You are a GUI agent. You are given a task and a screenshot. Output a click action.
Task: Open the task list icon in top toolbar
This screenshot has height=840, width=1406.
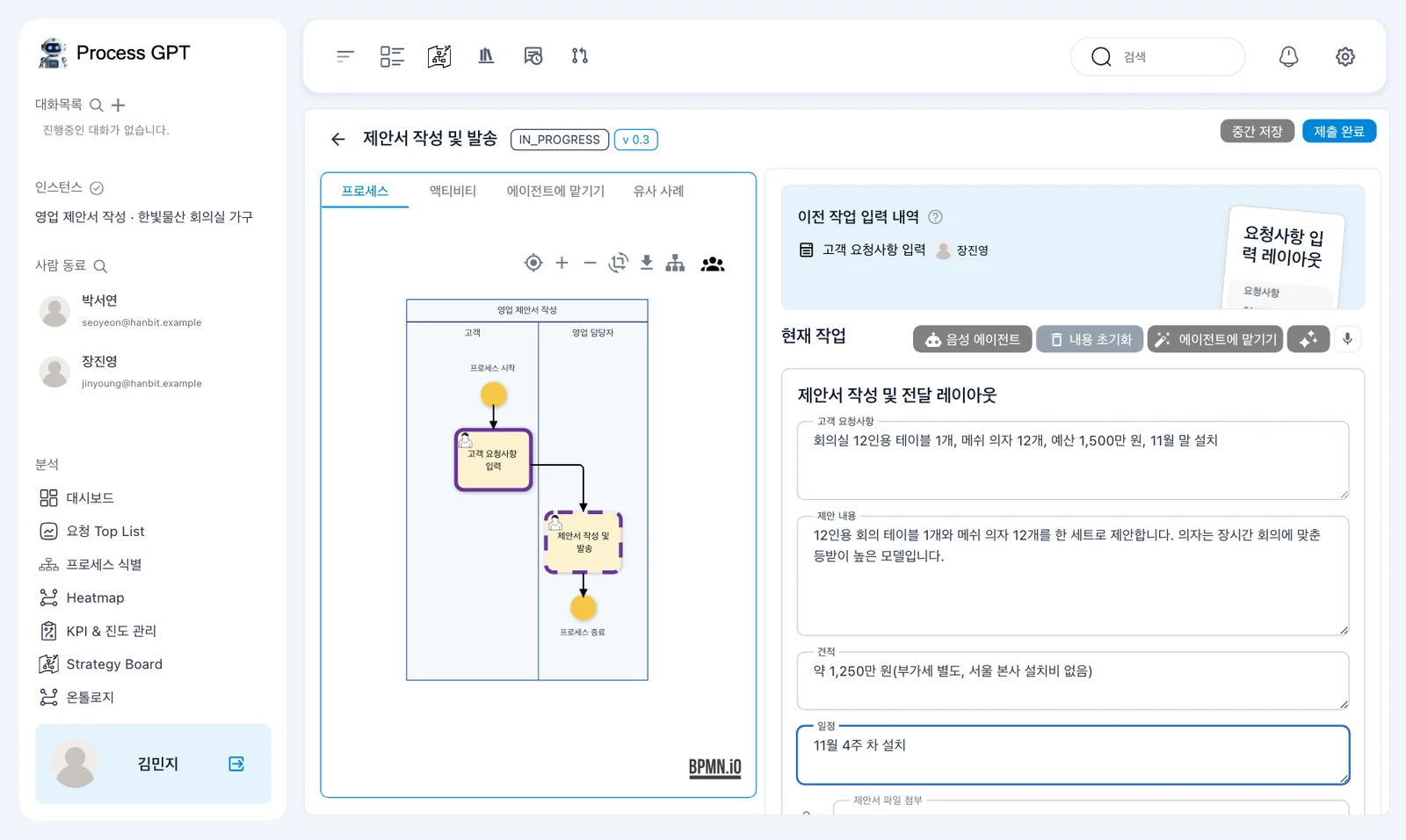(392, 56)
